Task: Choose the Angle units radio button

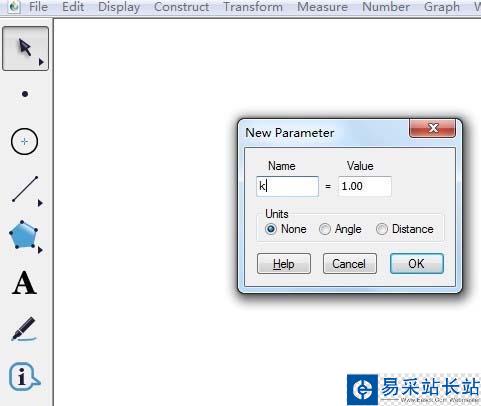Action: click(325, 229)
